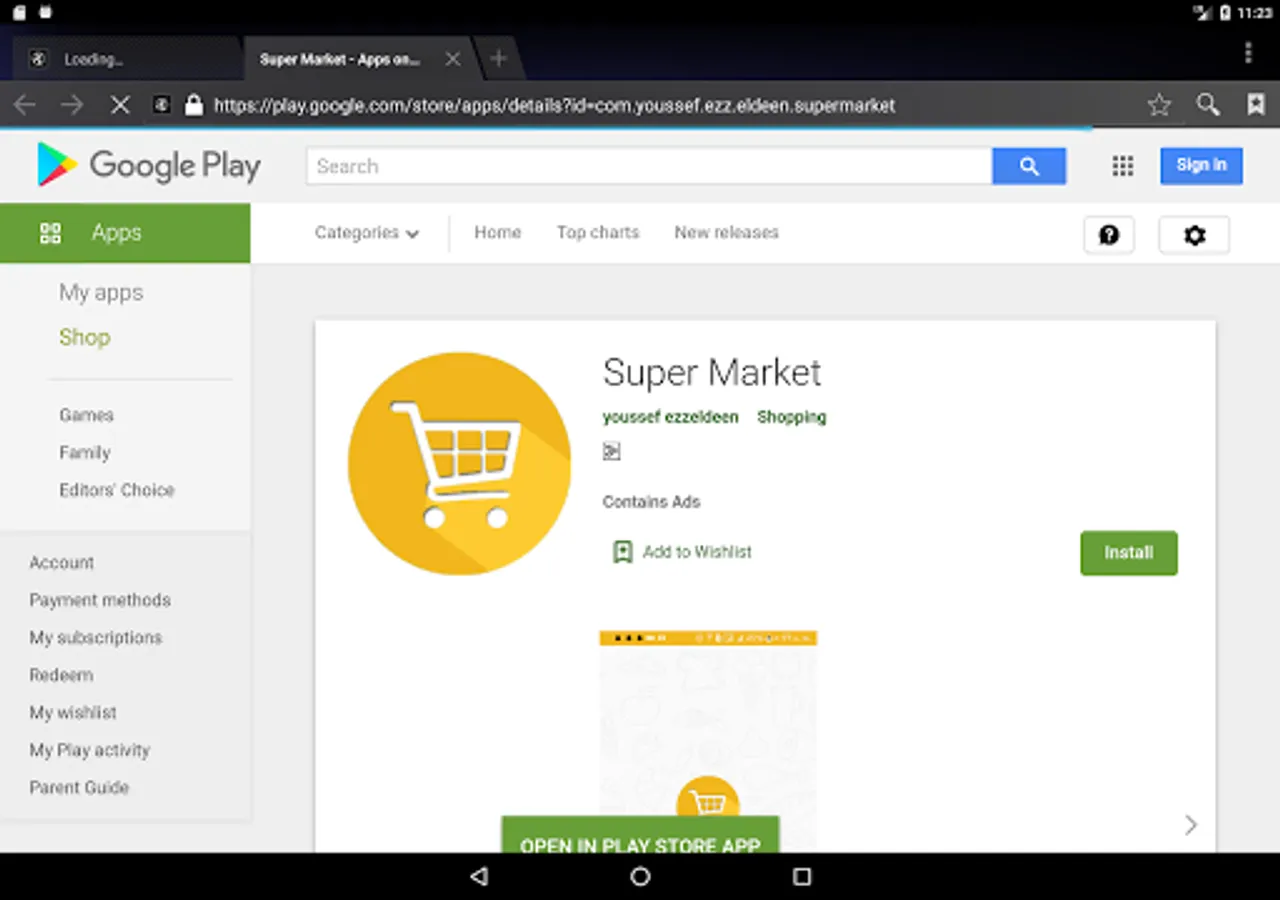Open Family category

click(84, 452)
